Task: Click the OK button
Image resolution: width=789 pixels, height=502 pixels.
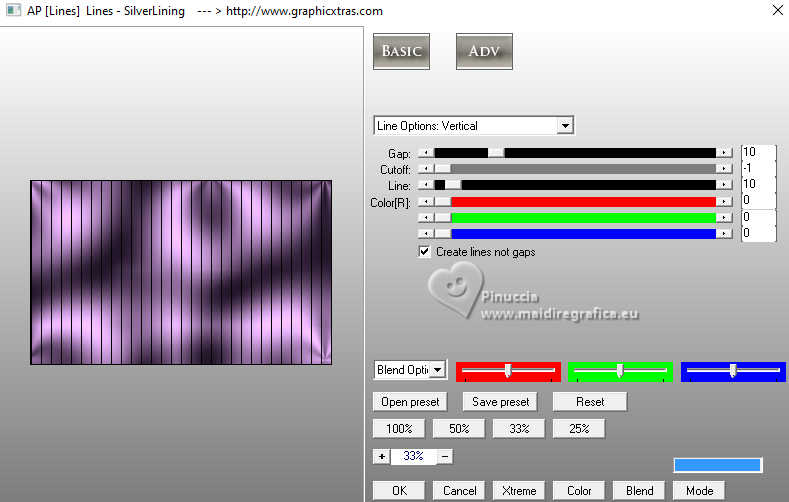Action: tap(399, 490)
